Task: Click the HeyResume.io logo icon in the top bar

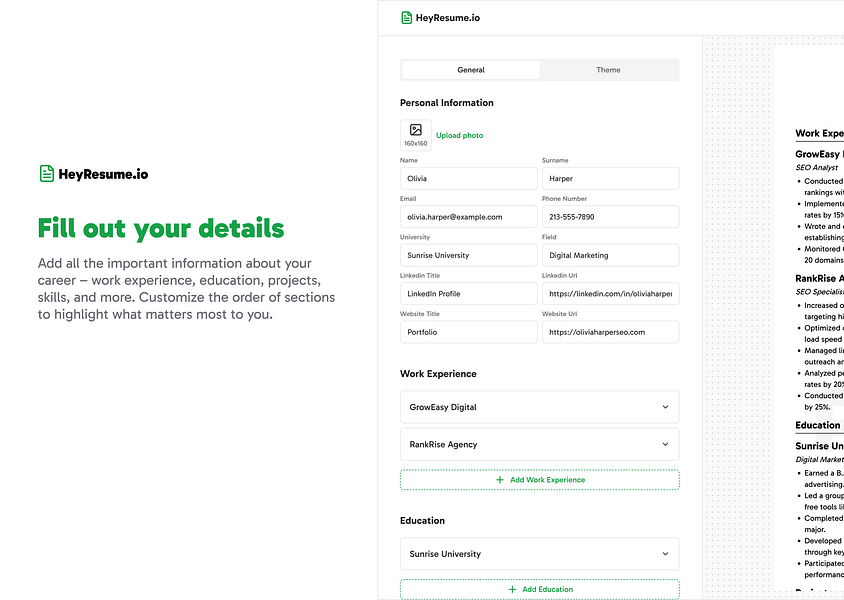Action: coord(406,17)
